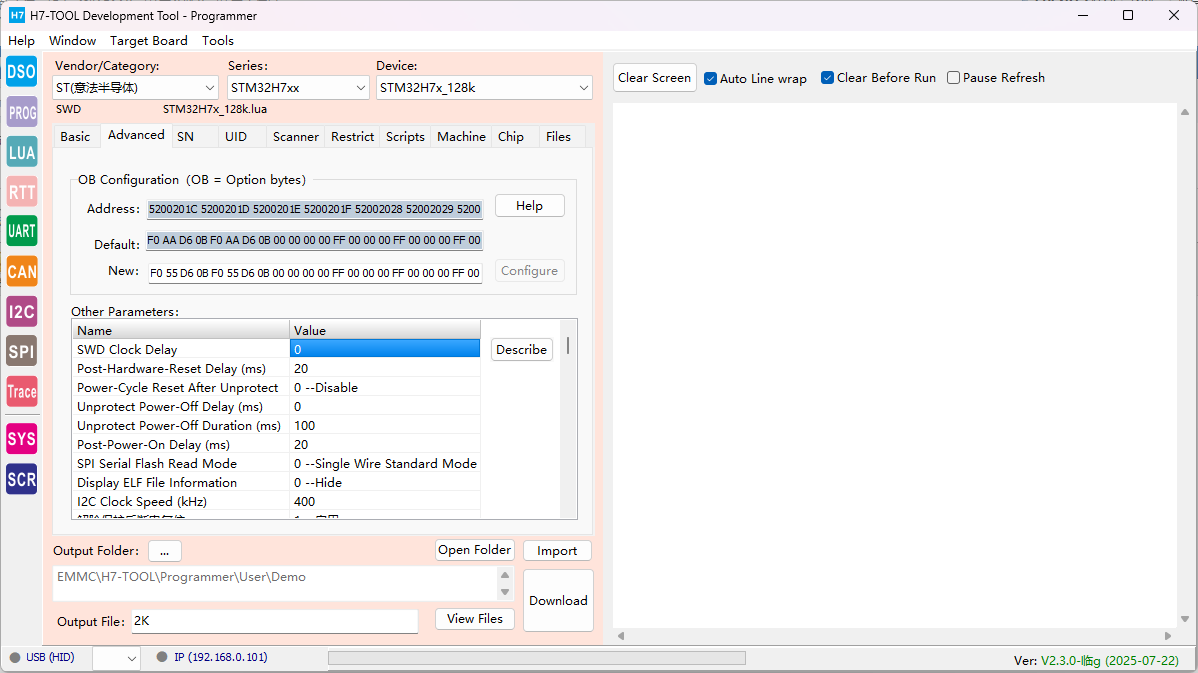This screenshot has height=673, width=1198.
Task: Open the SCR screen module
Action: click(21, 480)
